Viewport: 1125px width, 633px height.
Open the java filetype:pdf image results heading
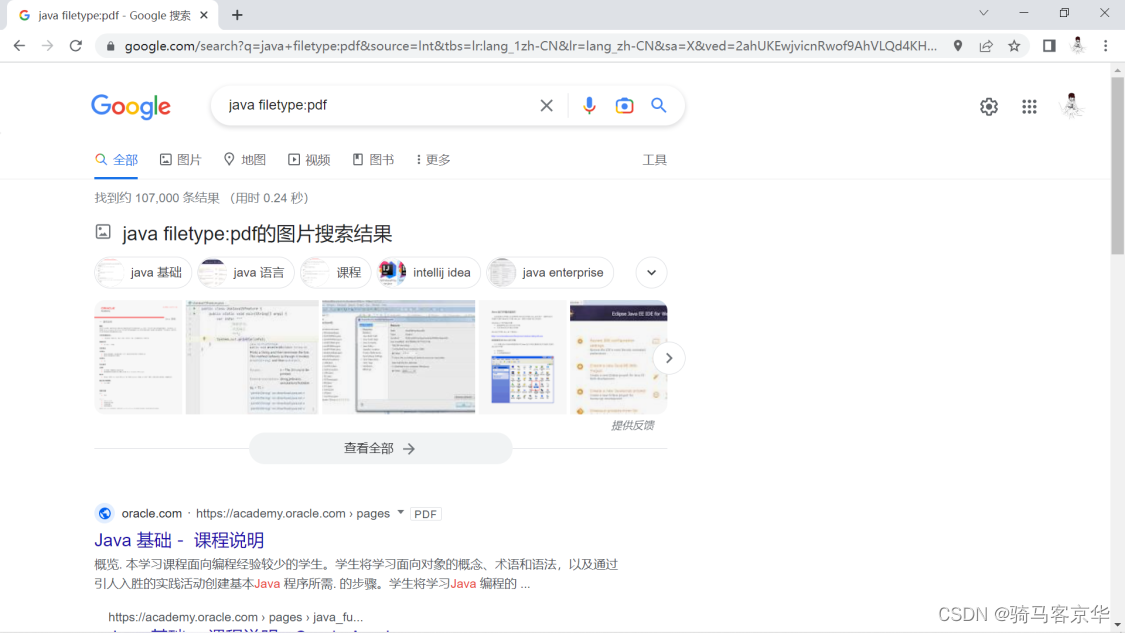click(x=257, y=234)
